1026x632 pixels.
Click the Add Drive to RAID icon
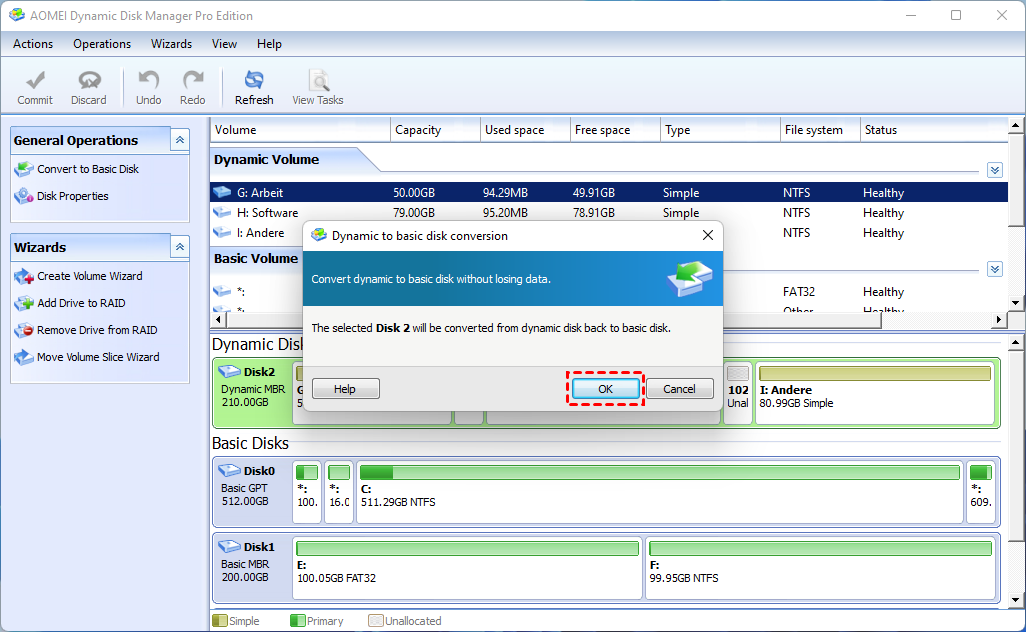pyautogui.click(x=24, y=304)
